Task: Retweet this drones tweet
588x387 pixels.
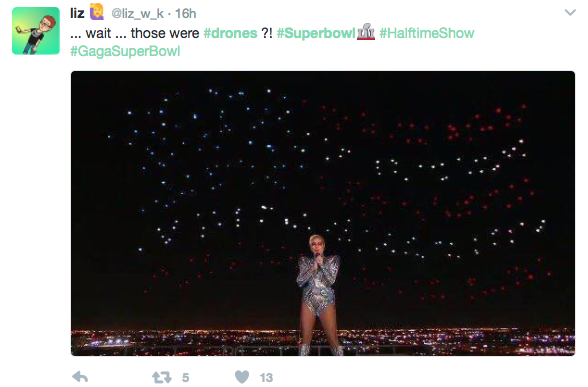Action: pos(162,377)
